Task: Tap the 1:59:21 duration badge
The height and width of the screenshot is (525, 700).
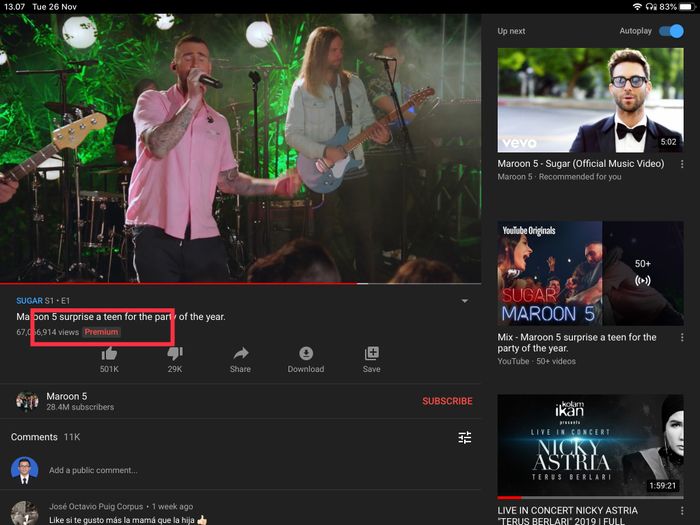Action: point(662,485)
